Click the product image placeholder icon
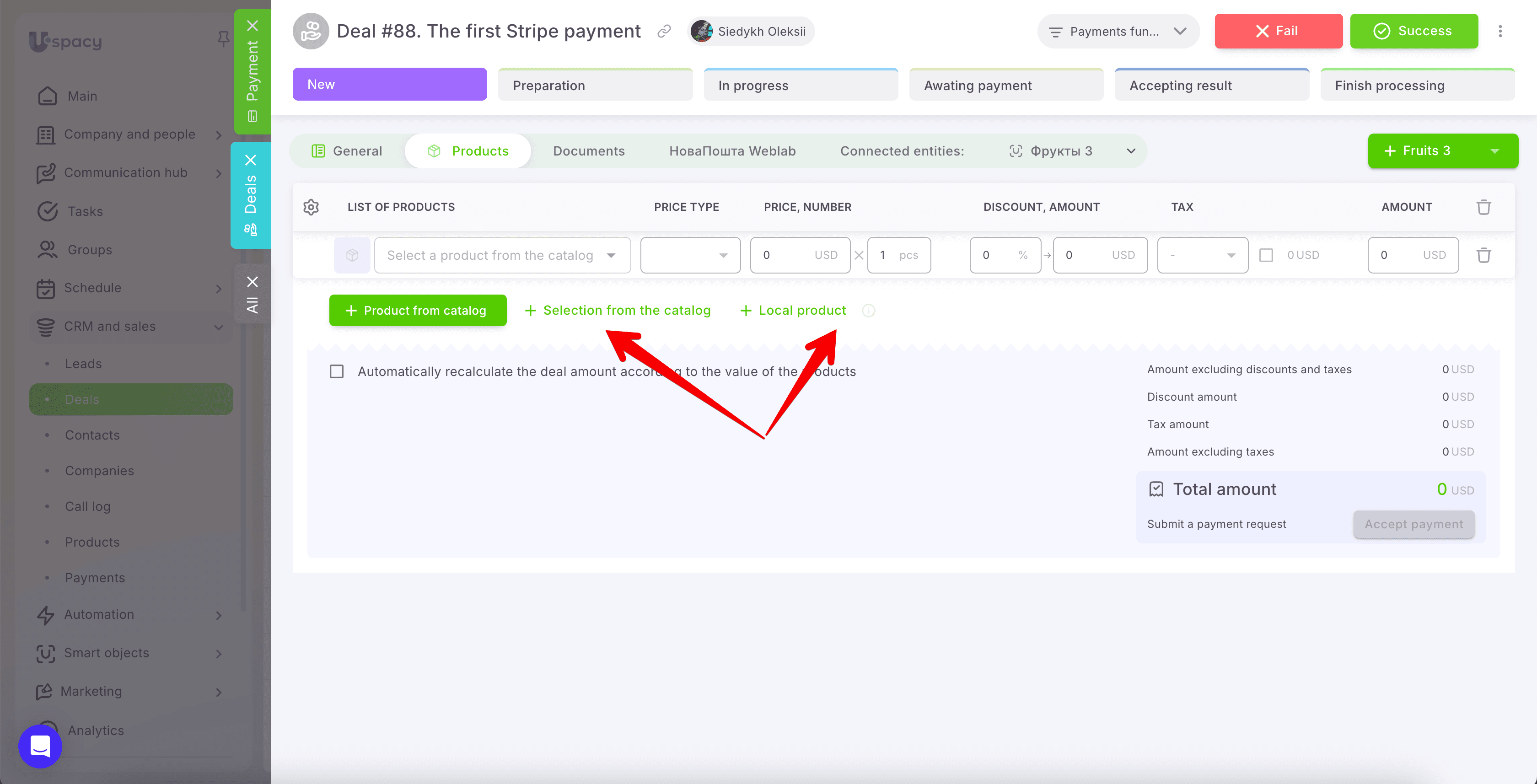Viewport: 1537px width, 784px height. point(352,255)
